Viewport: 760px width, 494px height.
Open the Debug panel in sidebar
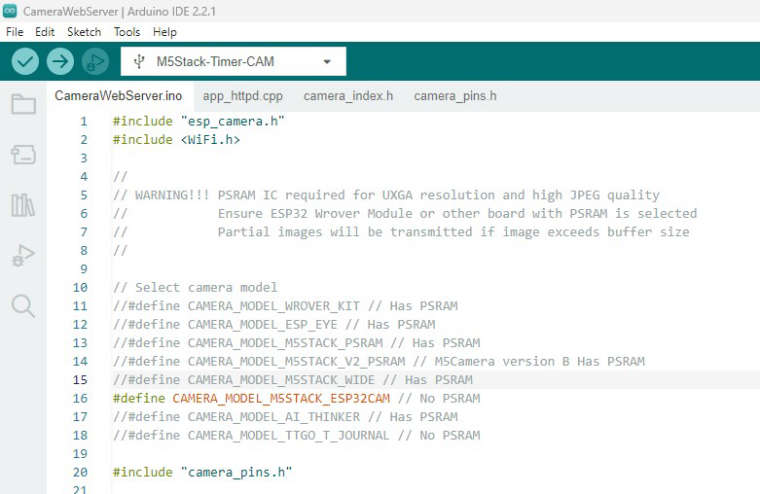(23, 255)
